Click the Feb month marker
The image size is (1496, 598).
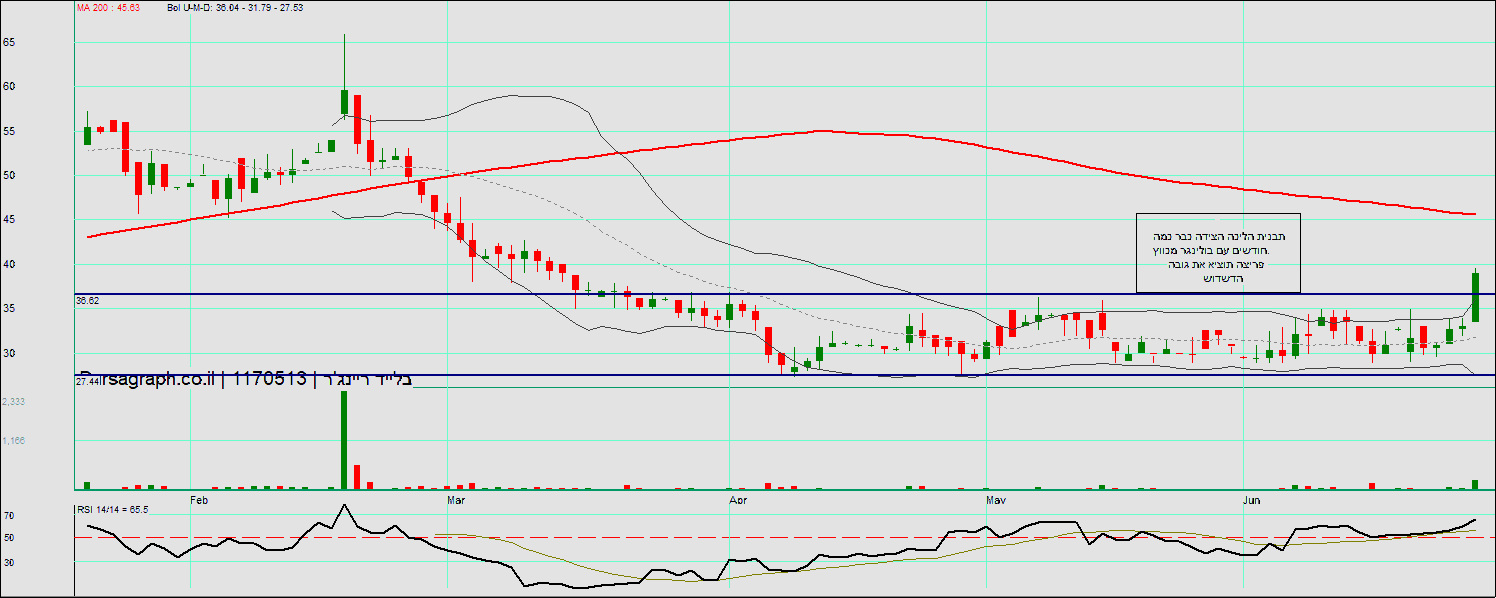[198, 498]
